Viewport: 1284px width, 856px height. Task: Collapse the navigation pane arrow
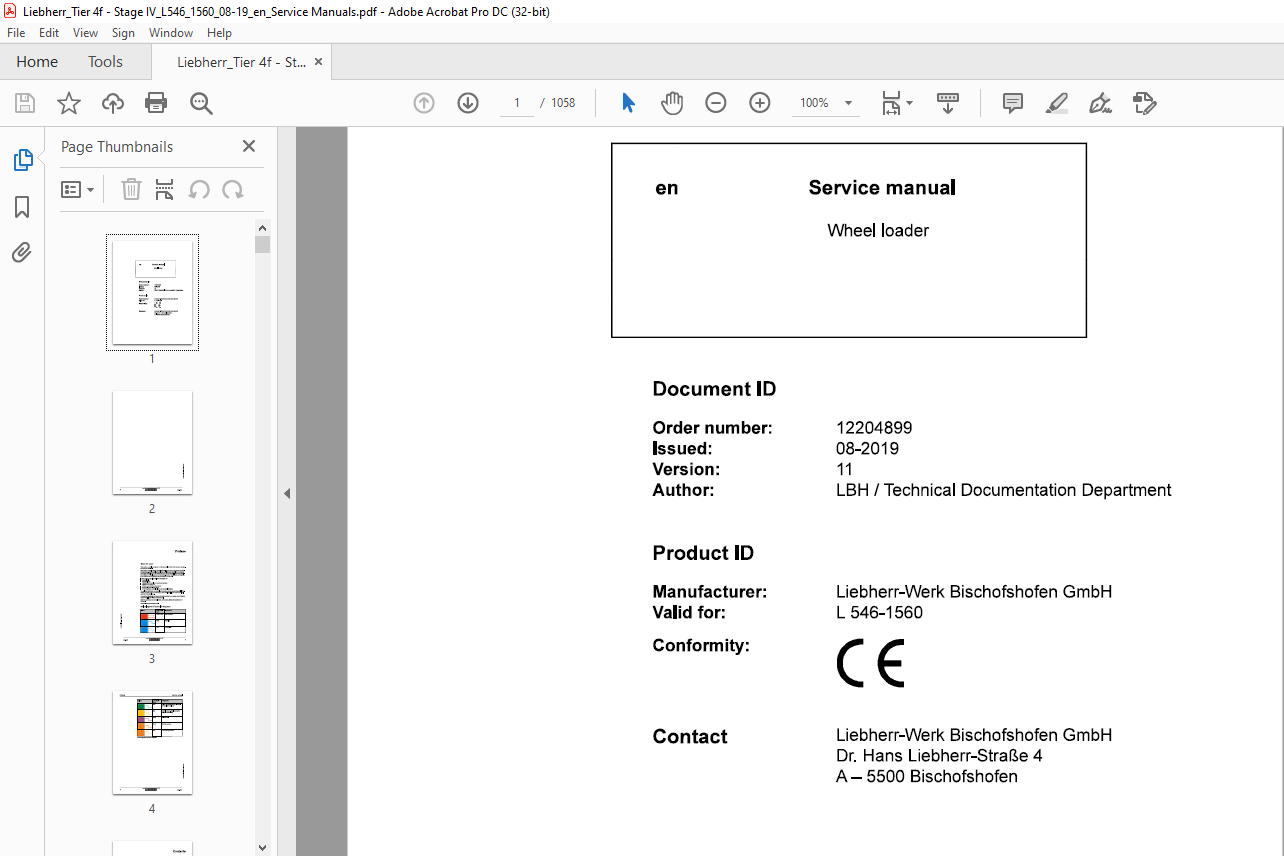(x=287, y=493)
